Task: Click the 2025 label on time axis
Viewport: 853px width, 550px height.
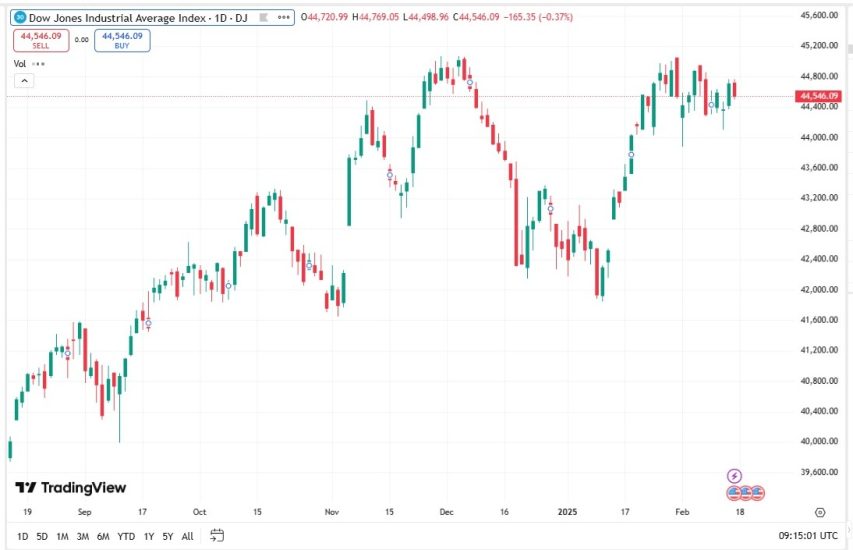Action: tap(567, 512)
